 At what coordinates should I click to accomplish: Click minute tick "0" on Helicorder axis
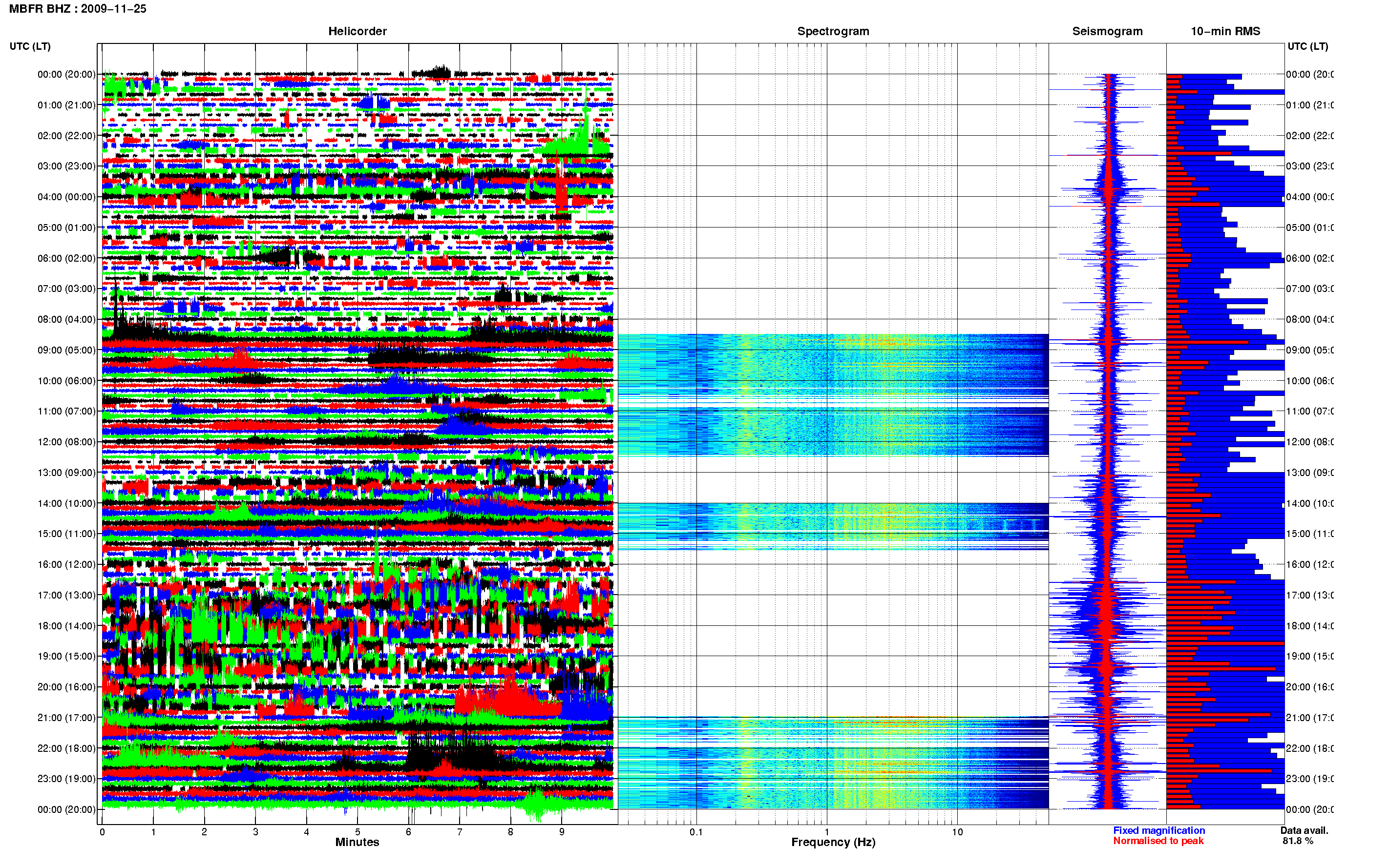102,832
